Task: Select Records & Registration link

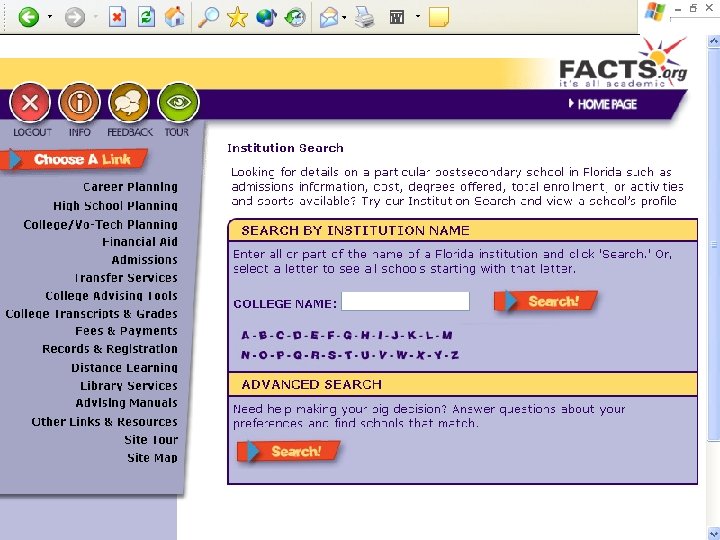Action: pyautogui.click(x=110, y=349)
